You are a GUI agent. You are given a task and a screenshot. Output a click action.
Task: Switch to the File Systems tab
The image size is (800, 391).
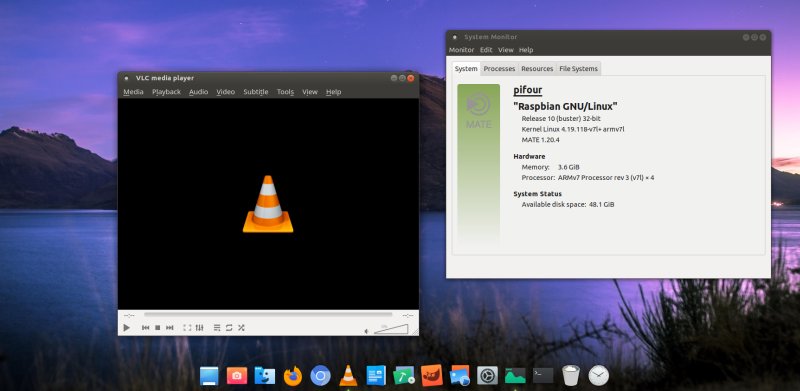click(578, 68)
